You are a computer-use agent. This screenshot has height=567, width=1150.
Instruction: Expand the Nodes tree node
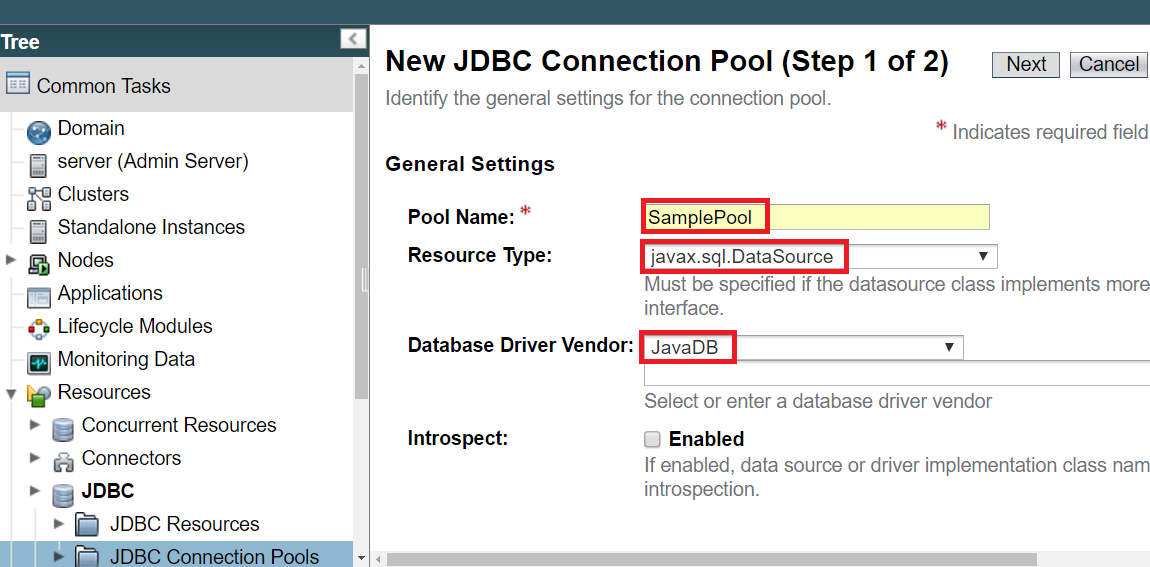pos(10,260)
